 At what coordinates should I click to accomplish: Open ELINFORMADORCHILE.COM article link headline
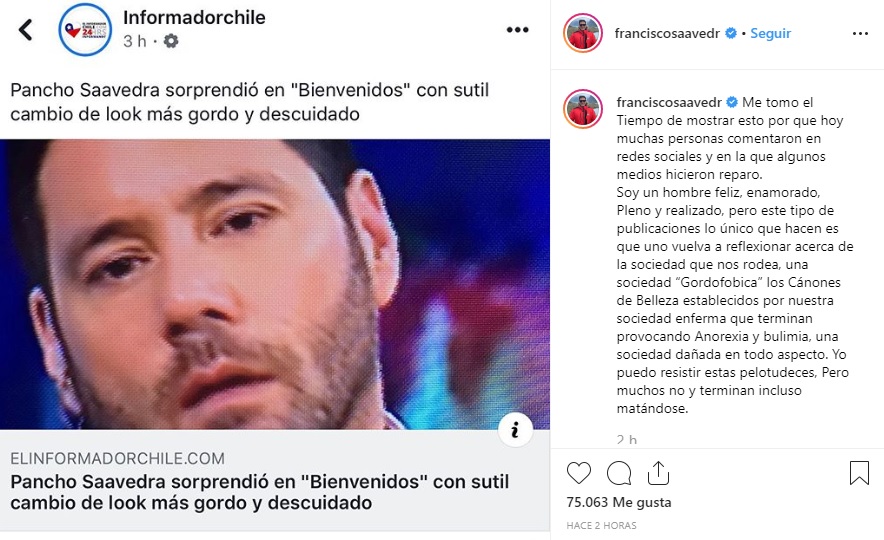tap(260, 492)
